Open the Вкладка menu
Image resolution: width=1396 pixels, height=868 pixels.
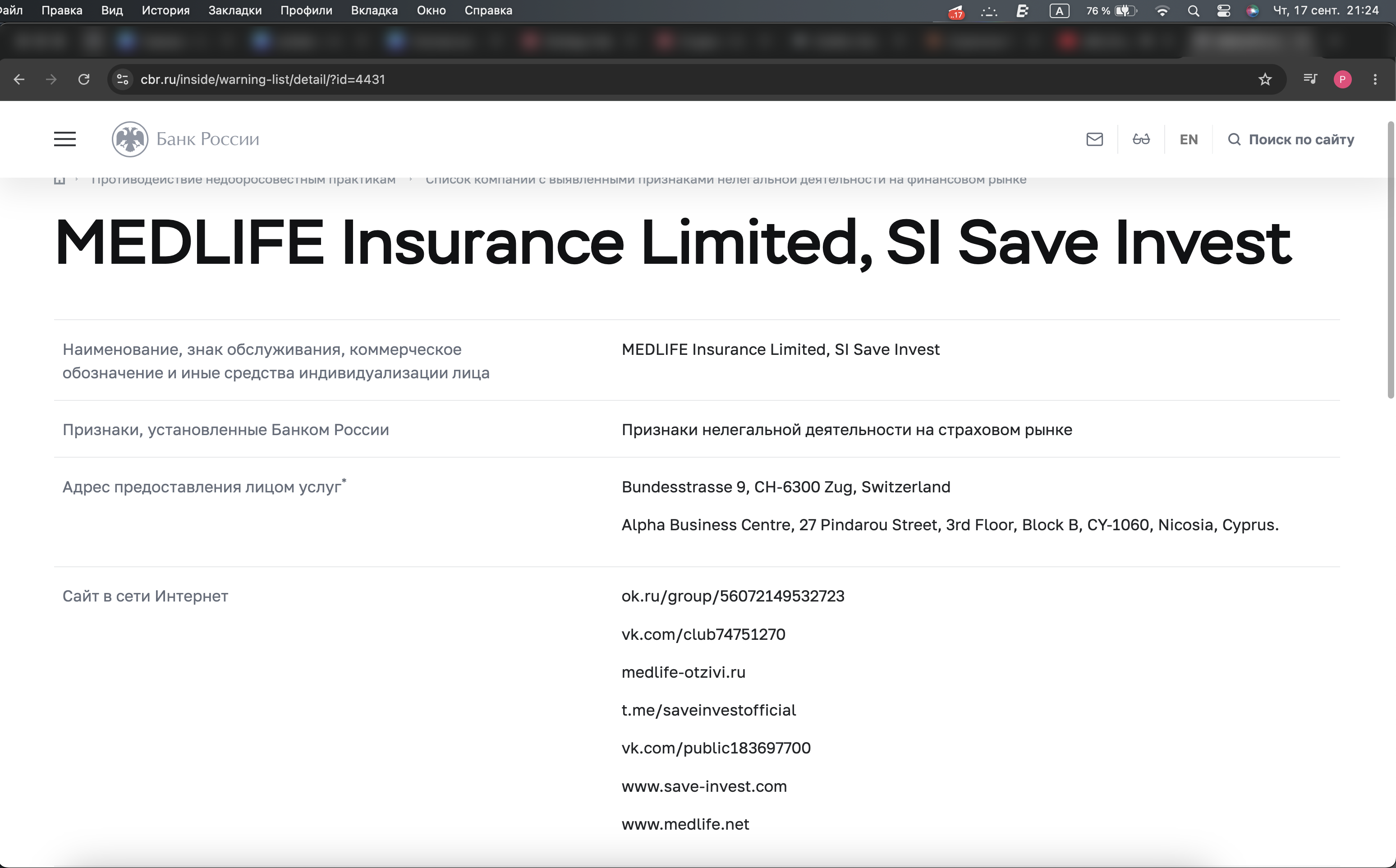(374, 10)
